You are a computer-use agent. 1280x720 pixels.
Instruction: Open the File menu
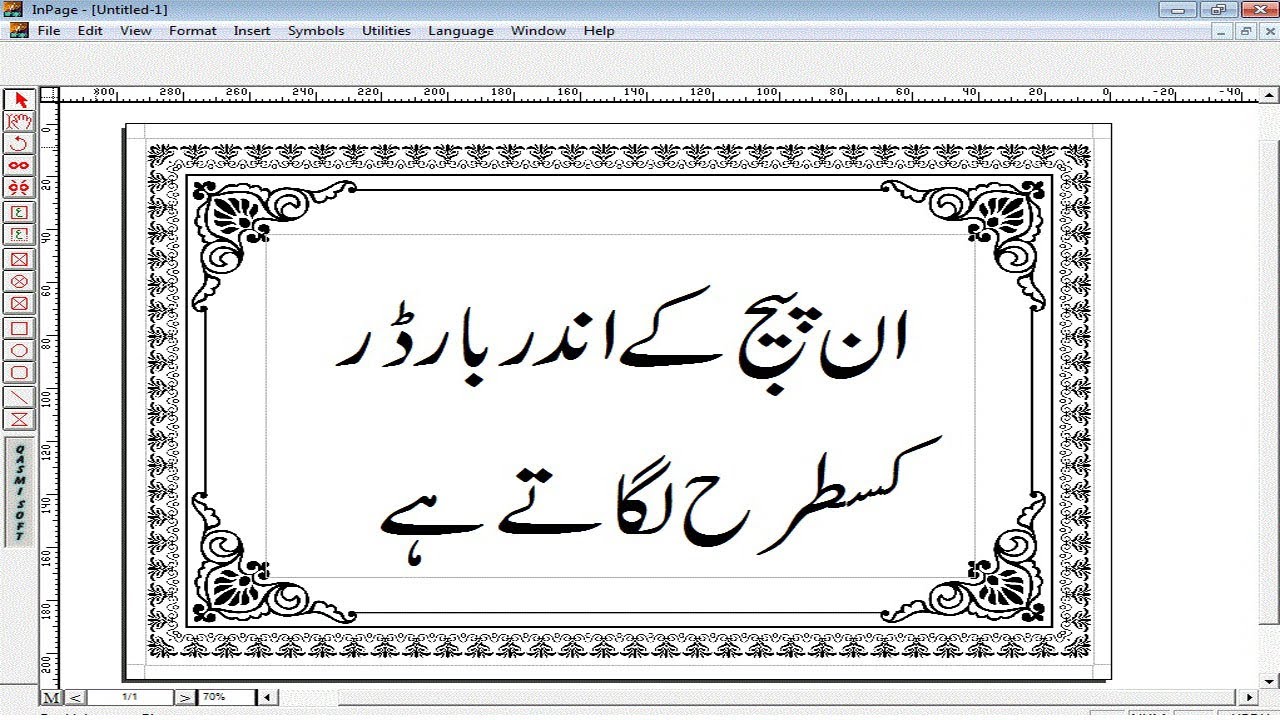pyautogui.click(x=49, y=31)
